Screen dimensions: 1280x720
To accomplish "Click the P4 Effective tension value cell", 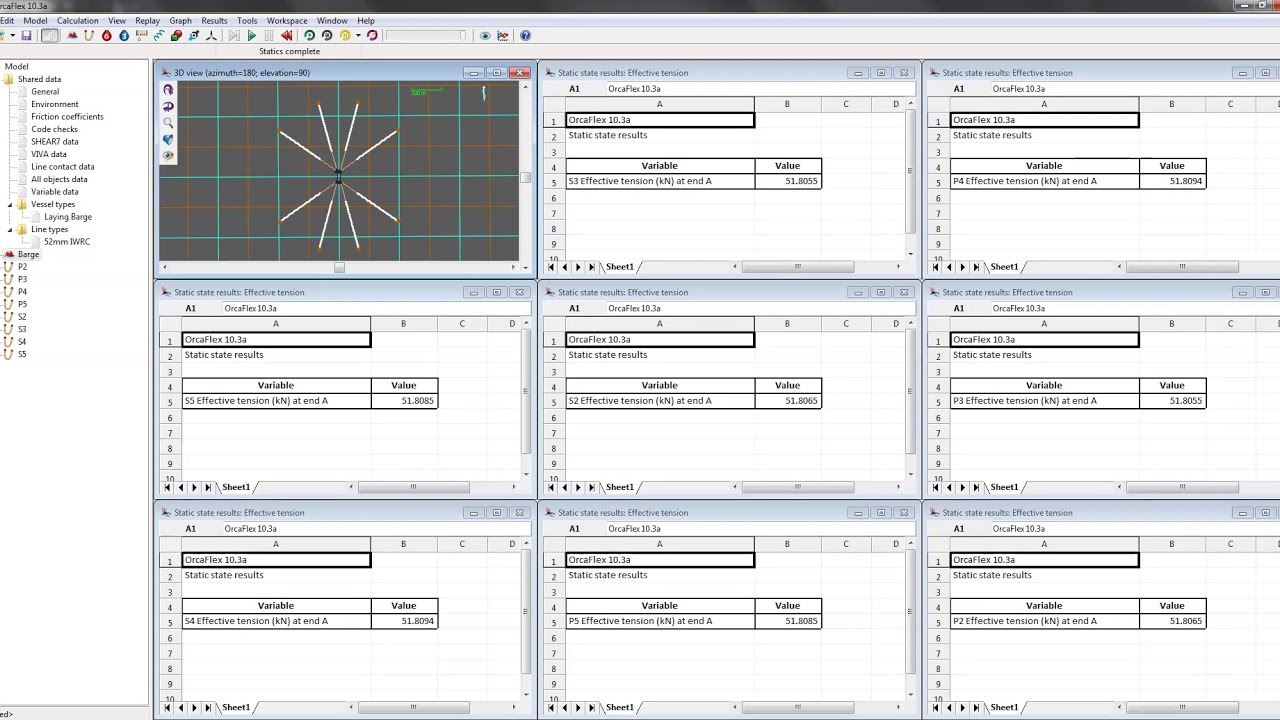I will pyautogui.click(x=1172, y=181).
